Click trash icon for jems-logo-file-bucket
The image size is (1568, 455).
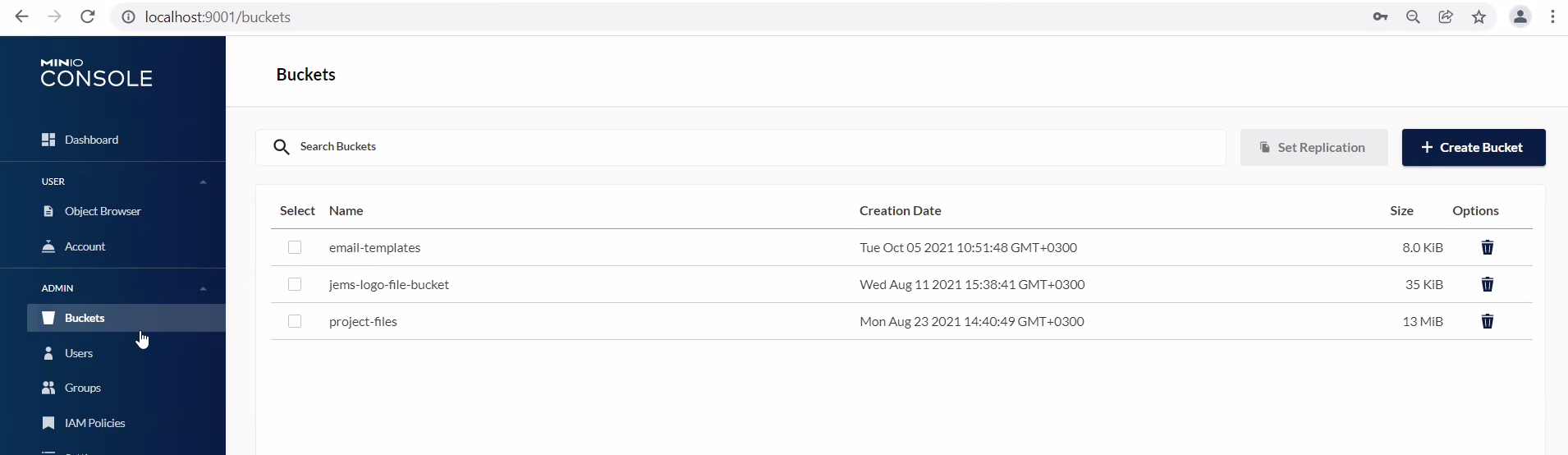(x=1487, y=284)
